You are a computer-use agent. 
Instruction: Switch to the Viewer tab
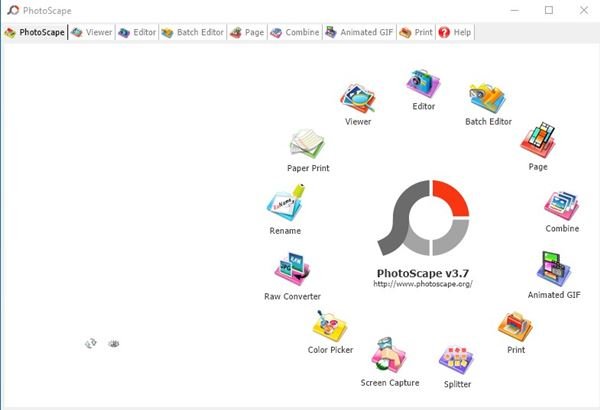click(x=91, y=32)
